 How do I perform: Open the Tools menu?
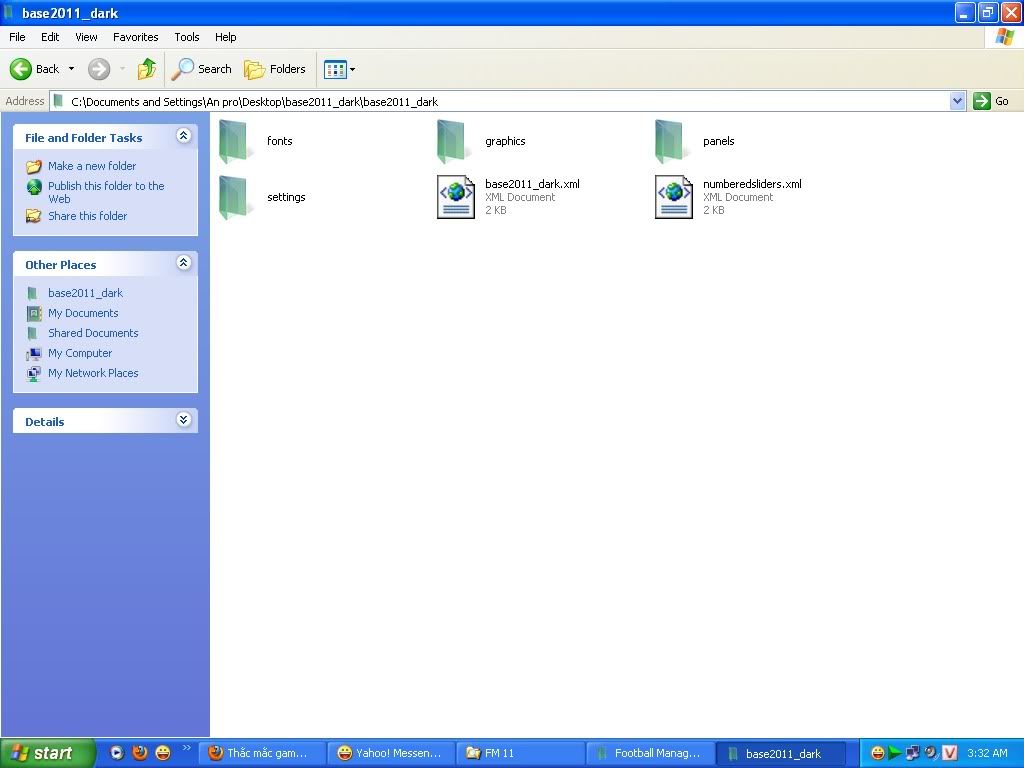tap(187, 37)
